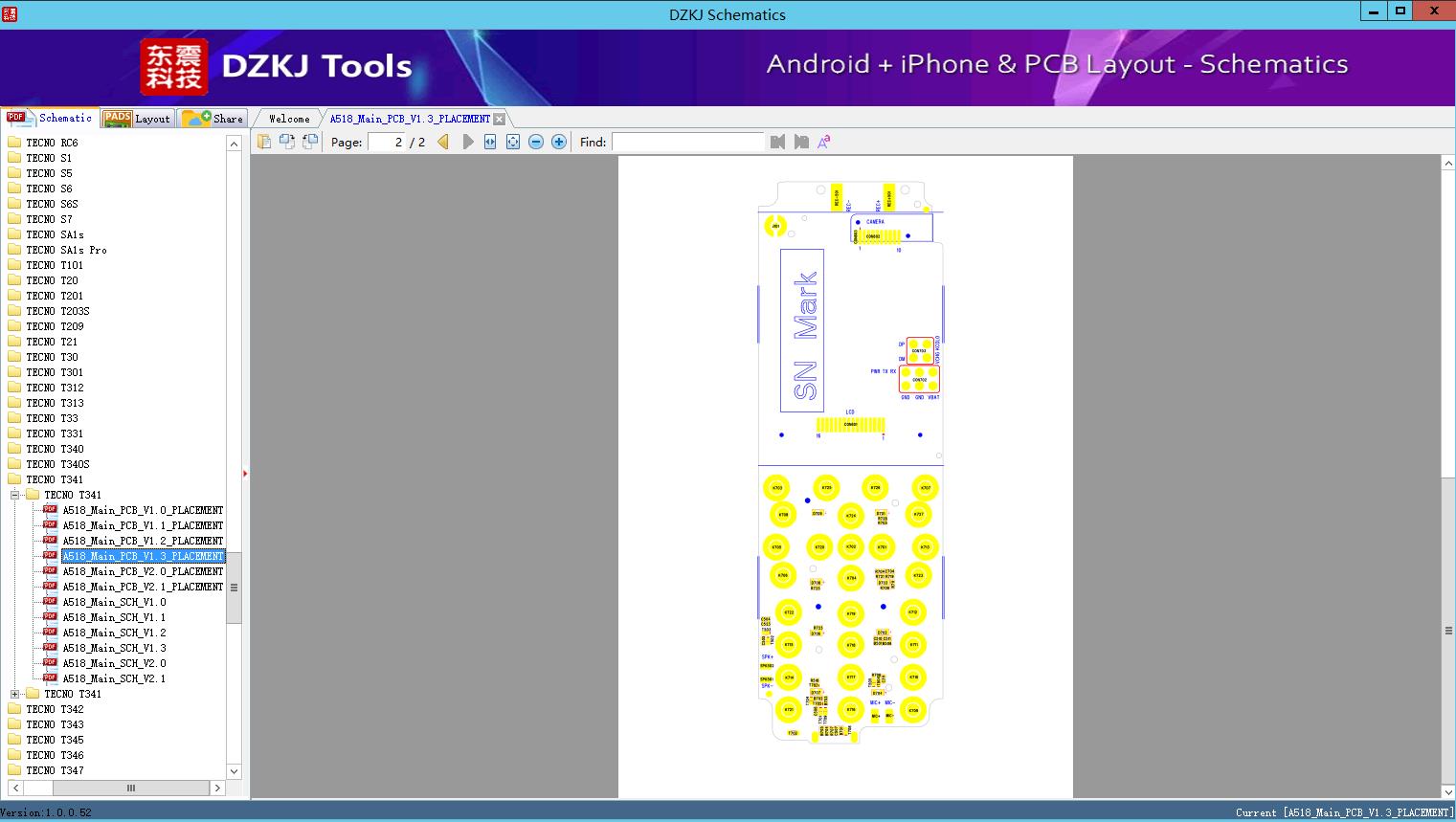Open A518_Main_SCH_V1.3 schematic

click(x=114, y=648)
